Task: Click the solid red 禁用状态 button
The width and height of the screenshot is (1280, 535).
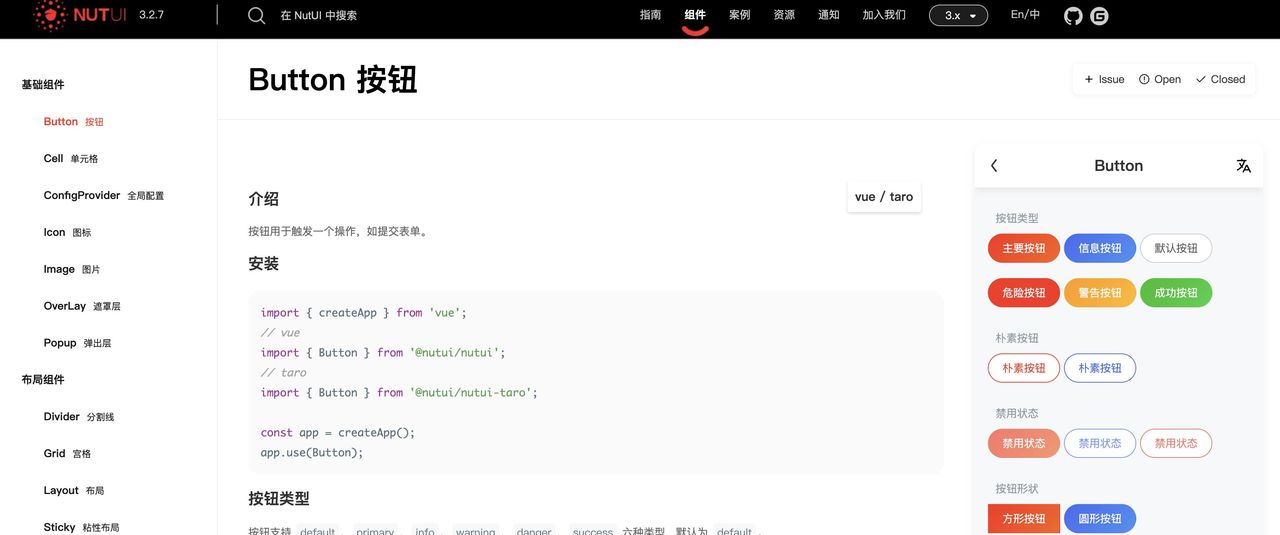Action: pos(1024,443)
